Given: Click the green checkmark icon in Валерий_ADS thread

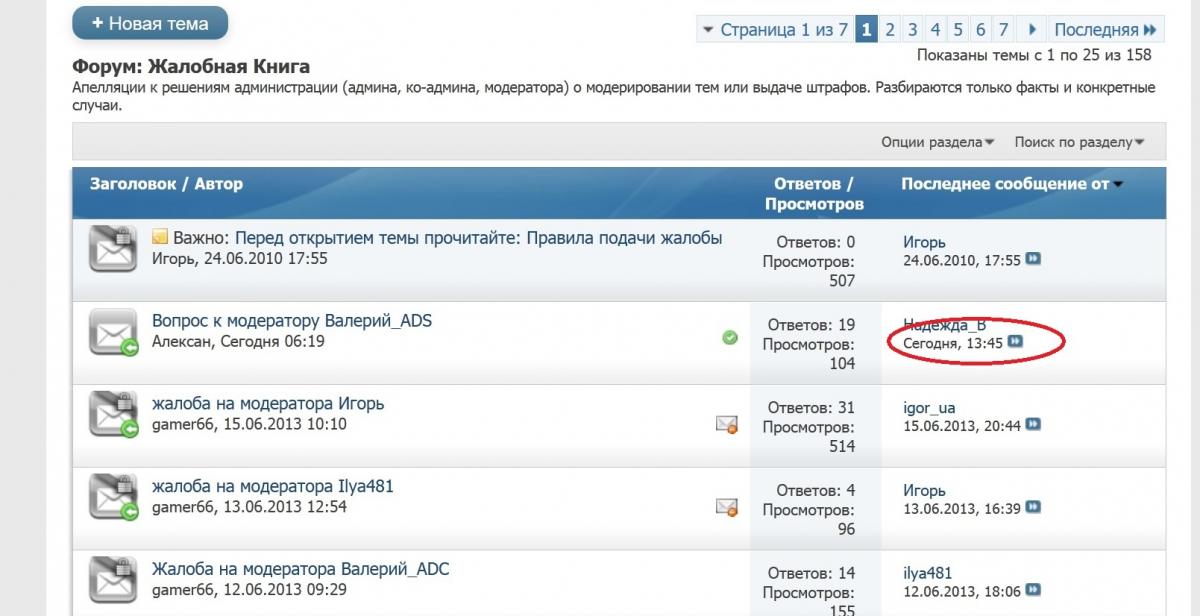Looking at the screenshot, I should [x=730, y=338].
